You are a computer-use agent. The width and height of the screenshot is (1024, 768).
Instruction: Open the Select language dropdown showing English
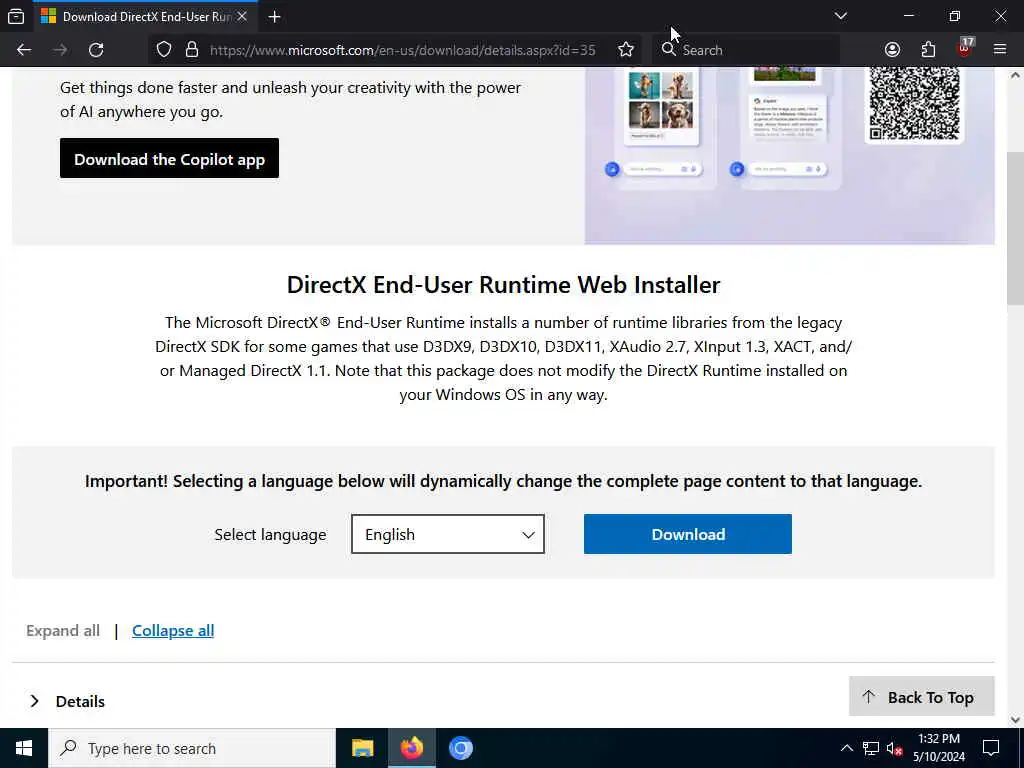(x=447, y=534)
